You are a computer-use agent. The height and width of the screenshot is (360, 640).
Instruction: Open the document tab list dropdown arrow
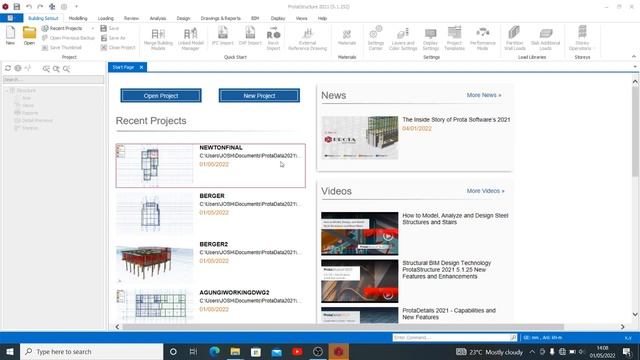635,67
